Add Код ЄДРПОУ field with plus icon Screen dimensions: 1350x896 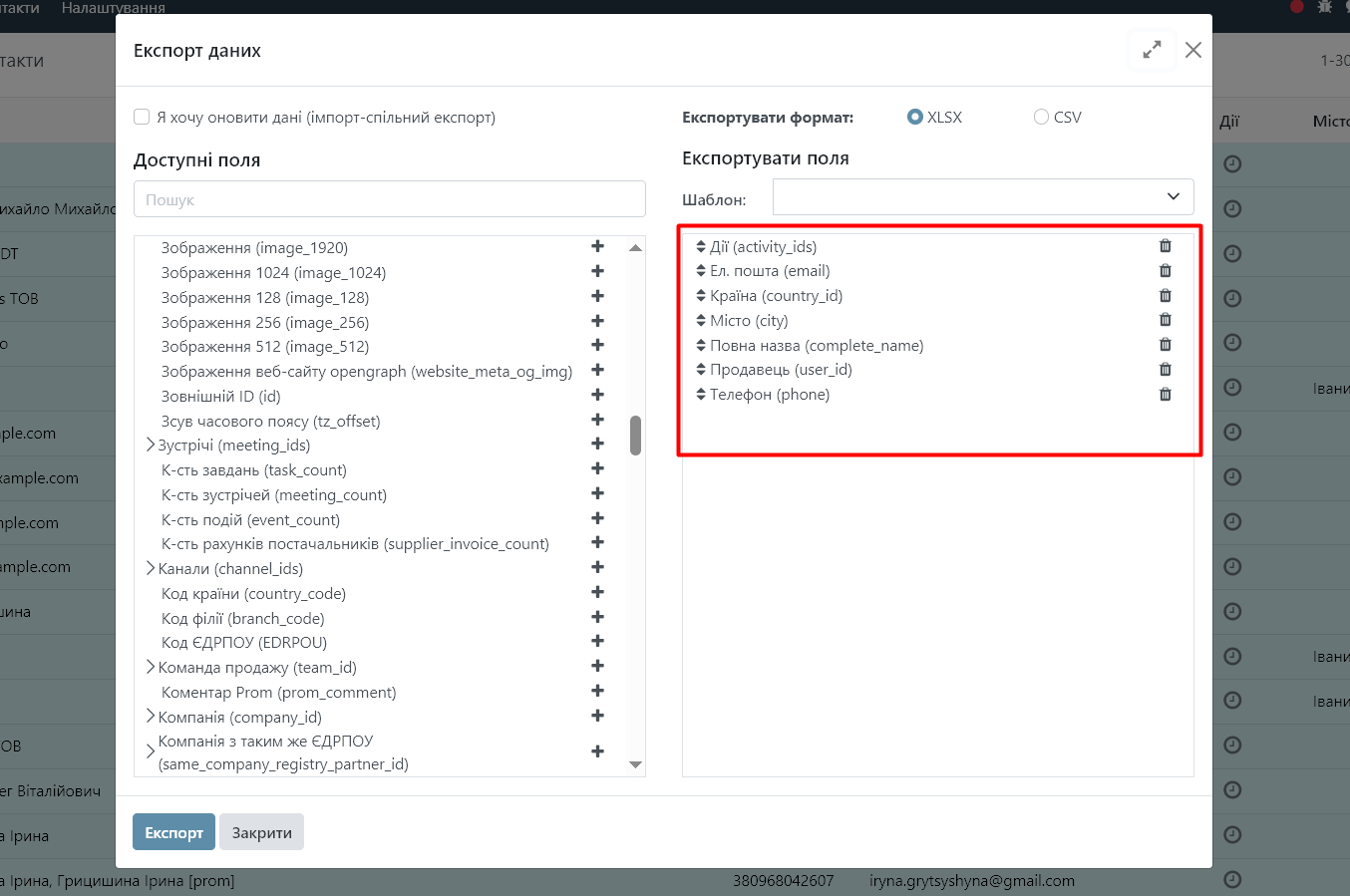coord(597,641)
